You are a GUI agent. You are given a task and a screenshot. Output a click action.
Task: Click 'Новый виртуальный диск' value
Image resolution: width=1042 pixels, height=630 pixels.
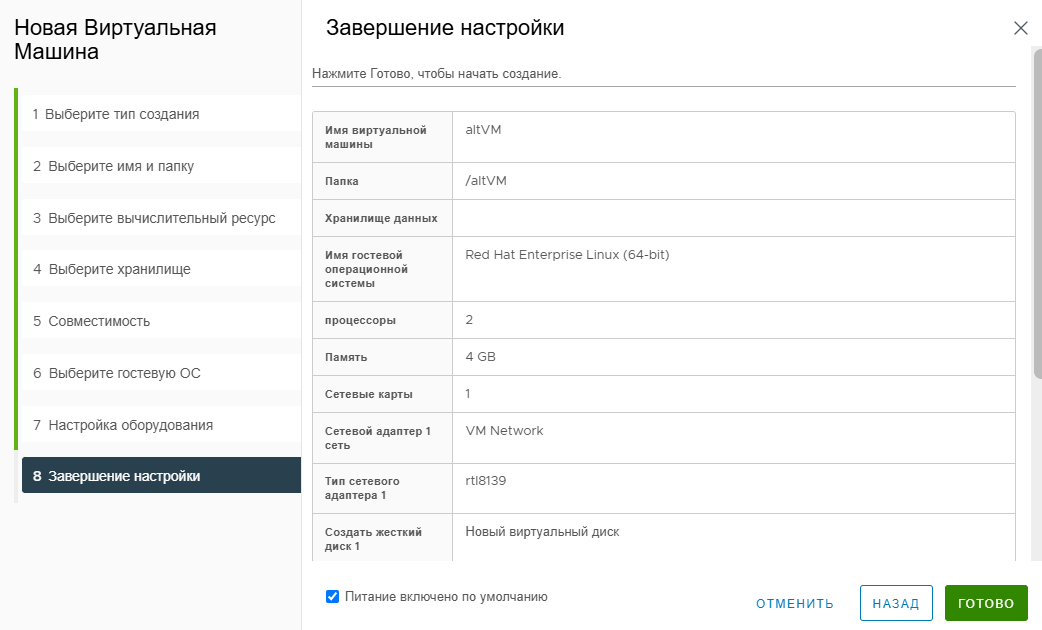click(x=542, y=531)
